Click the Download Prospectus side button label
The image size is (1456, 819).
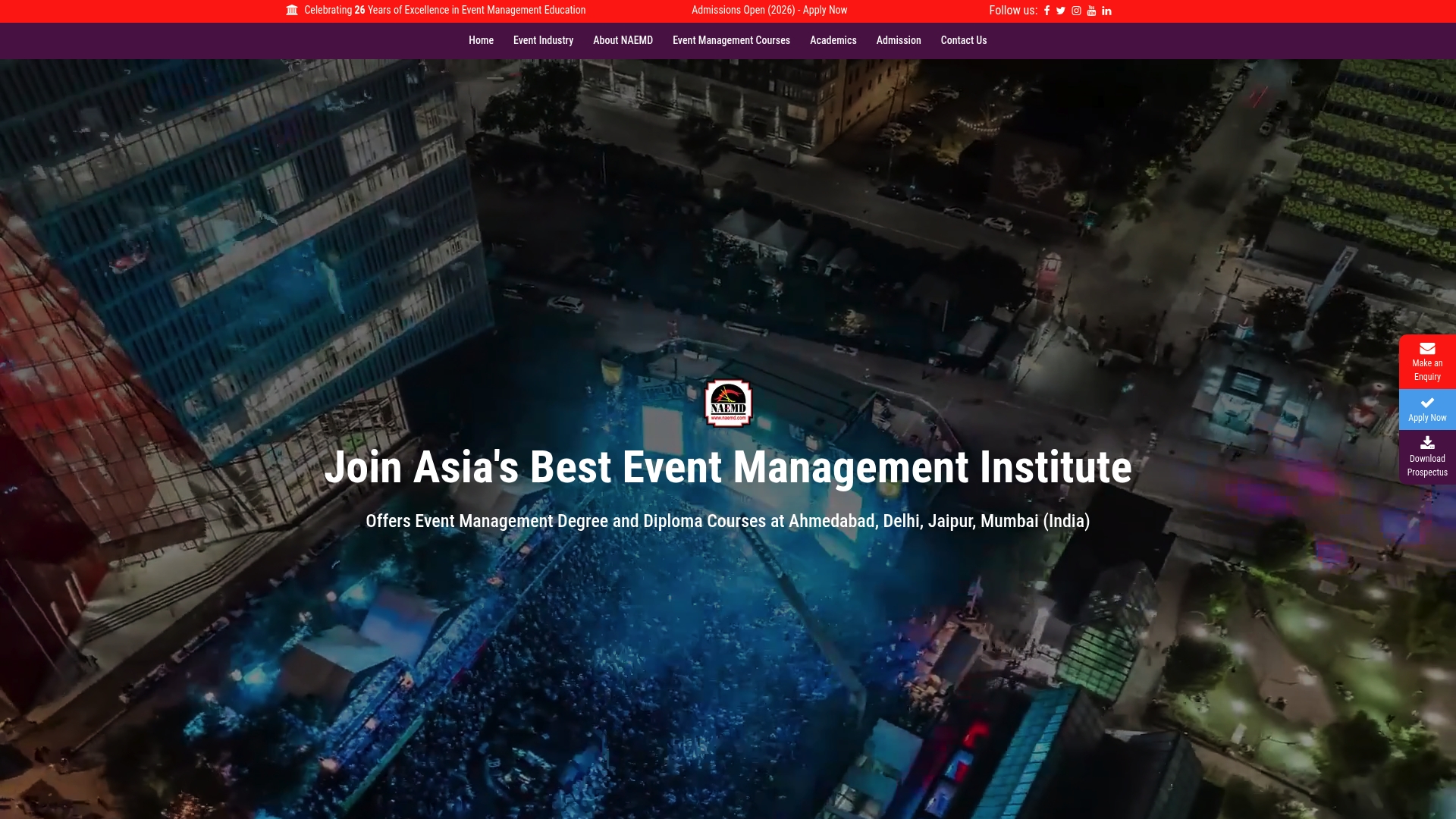point(1427,466)
